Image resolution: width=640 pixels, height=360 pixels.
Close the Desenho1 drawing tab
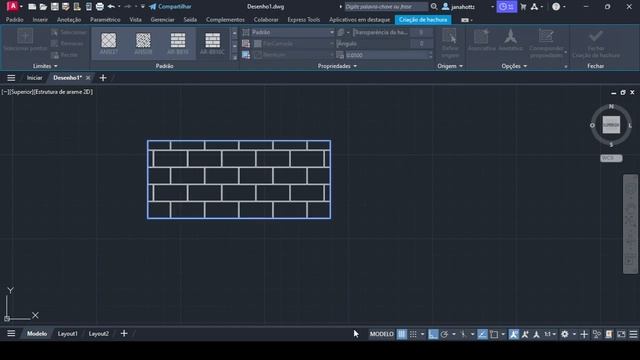click(x=88, y=78)
